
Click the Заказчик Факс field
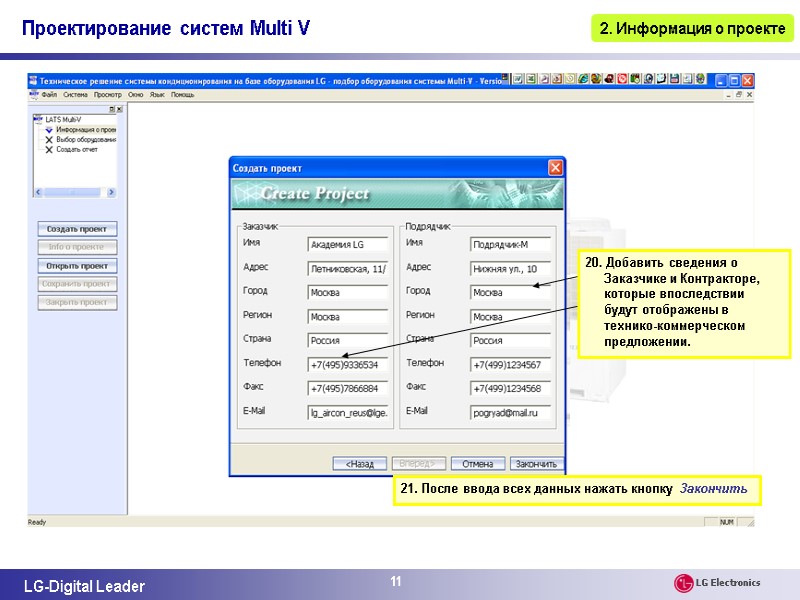pyautogui.click(x=348, y=388)
